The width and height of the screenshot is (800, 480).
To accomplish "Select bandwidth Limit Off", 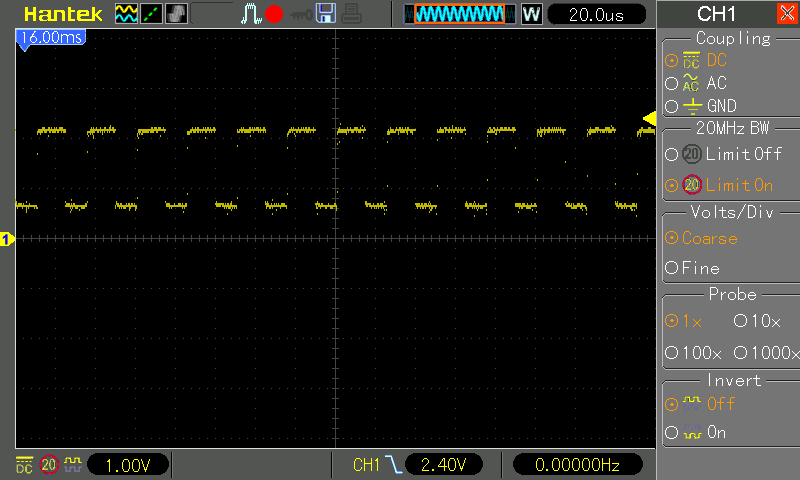I will pos(723,154).
